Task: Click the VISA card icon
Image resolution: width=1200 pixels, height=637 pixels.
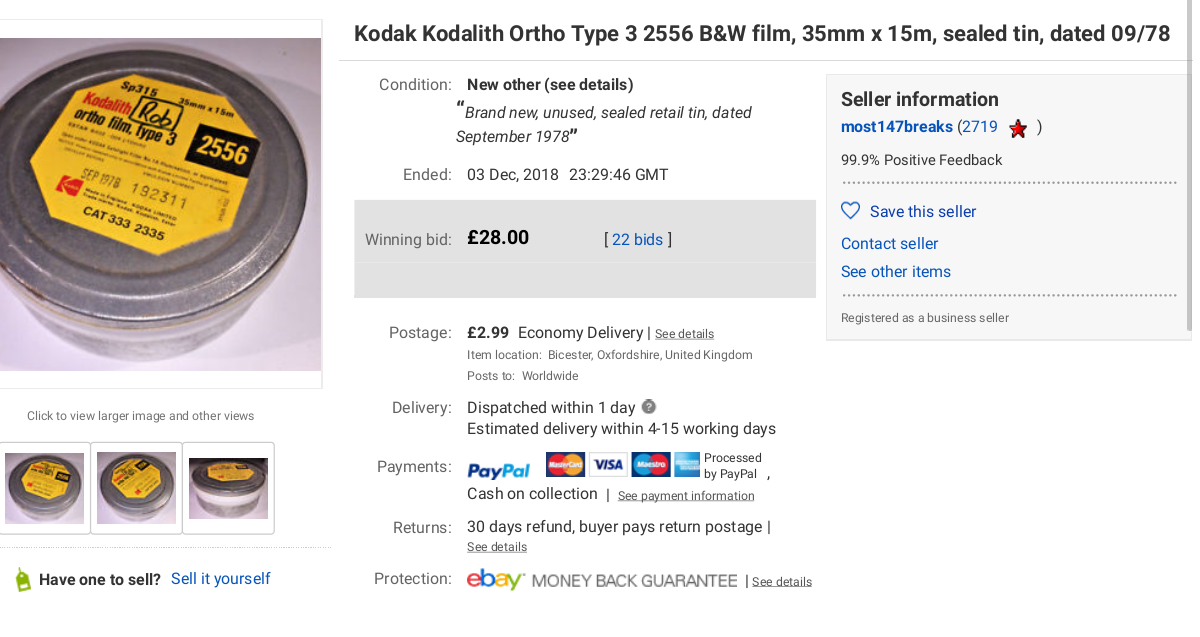Action: pyautogui.click(x=607, y=464)
